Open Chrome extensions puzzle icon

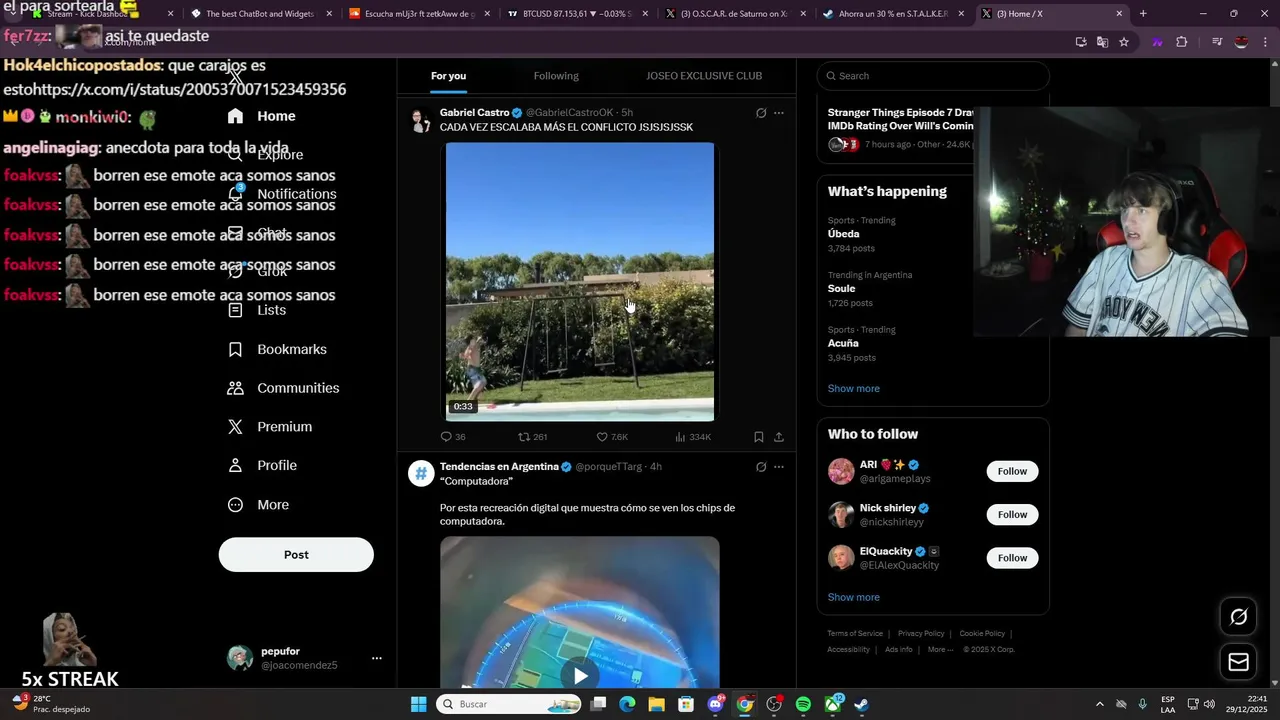pyautogui.click(x=1182, y=42)
